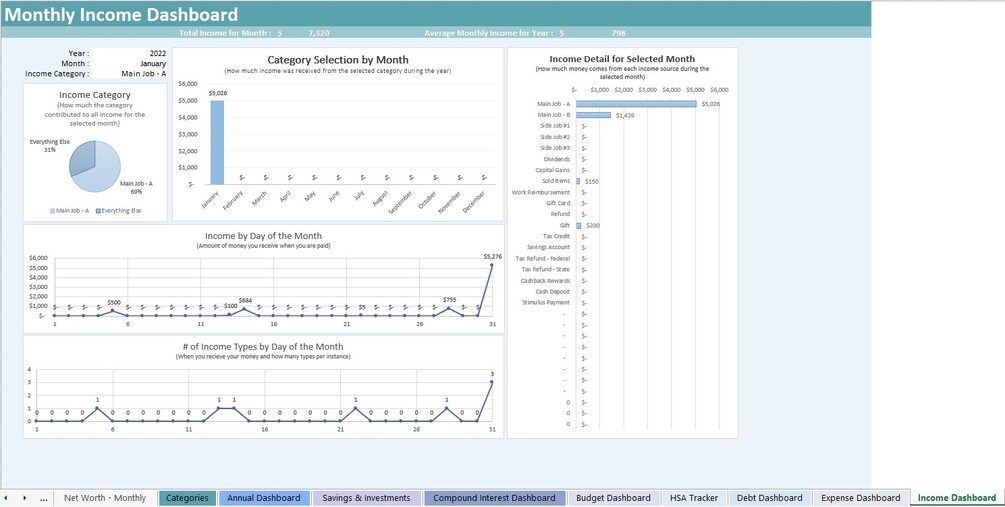Image resolution: width=1005 pixels, height=507 pixels.
Task: Select the Income Category chart title
Action: point(95,95)
